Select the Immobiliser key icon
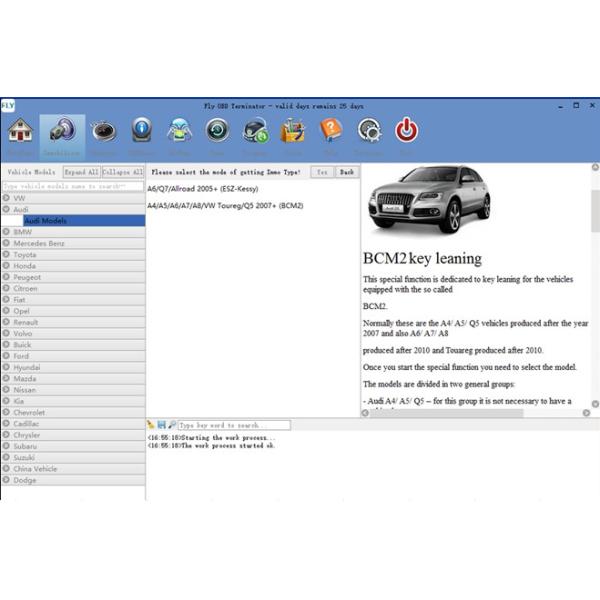The height and width of the screenshot is (600, 600). click(x=62, y=133)
